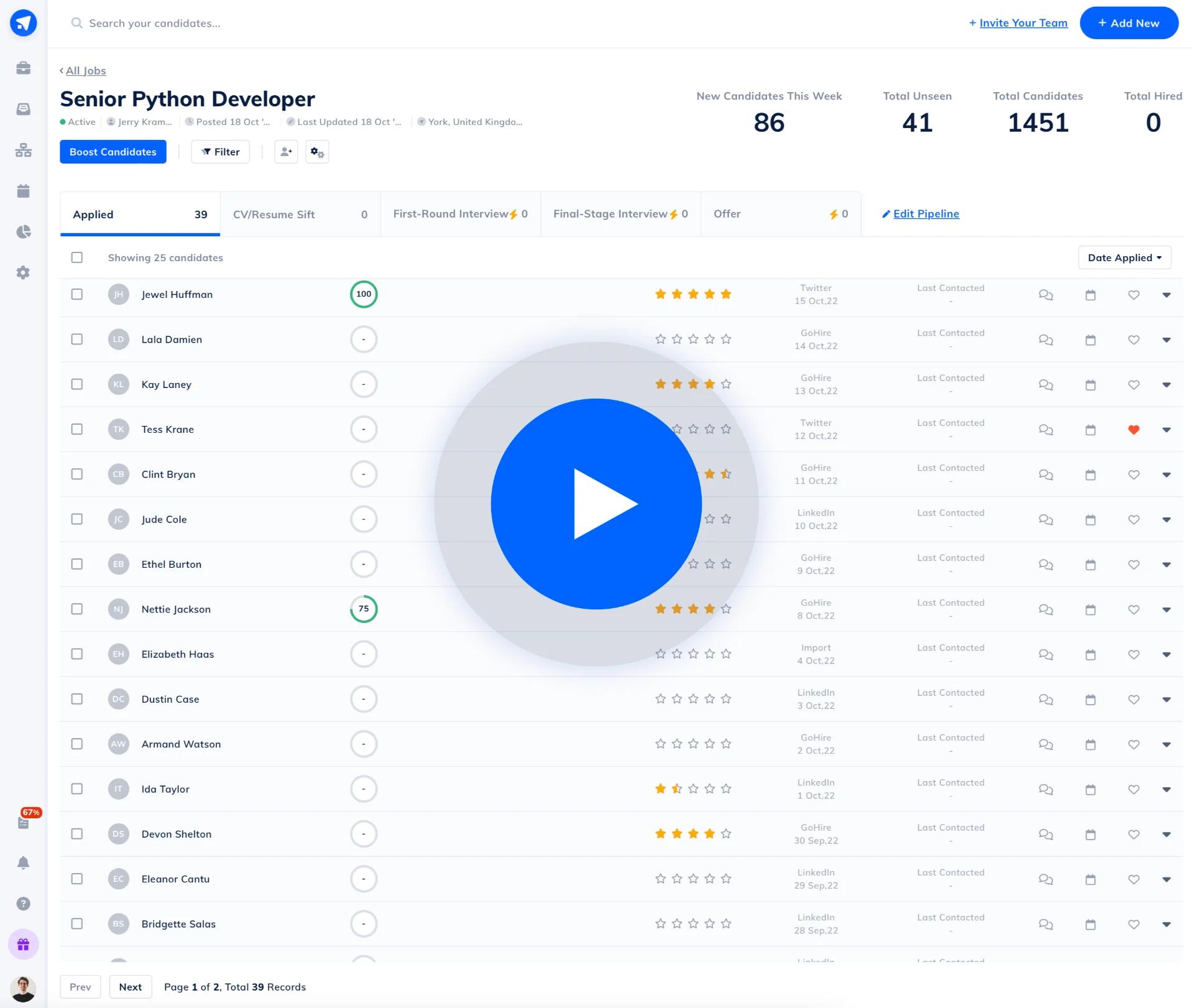1193x1008 pixels.
Task: Click Armand Watson's third rating star
Action: click(693, 744)
